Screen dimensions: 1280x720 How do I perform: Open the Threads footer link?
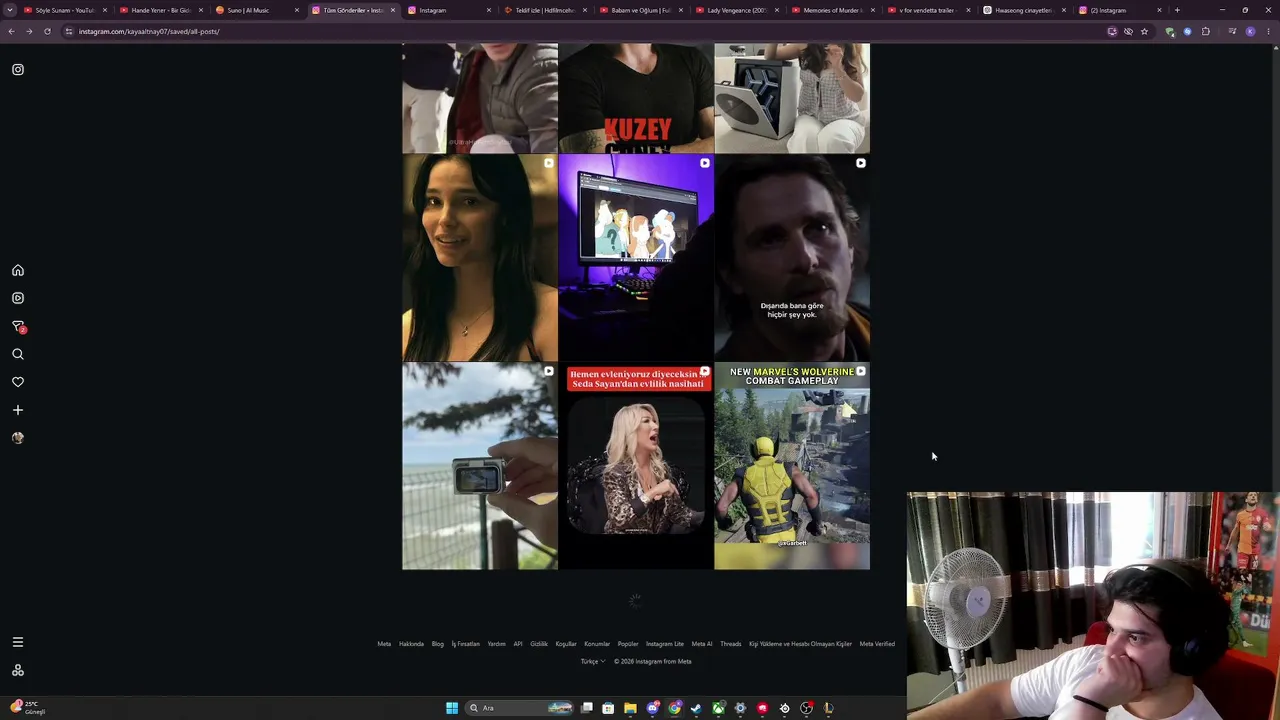click(x=731, y=644)
